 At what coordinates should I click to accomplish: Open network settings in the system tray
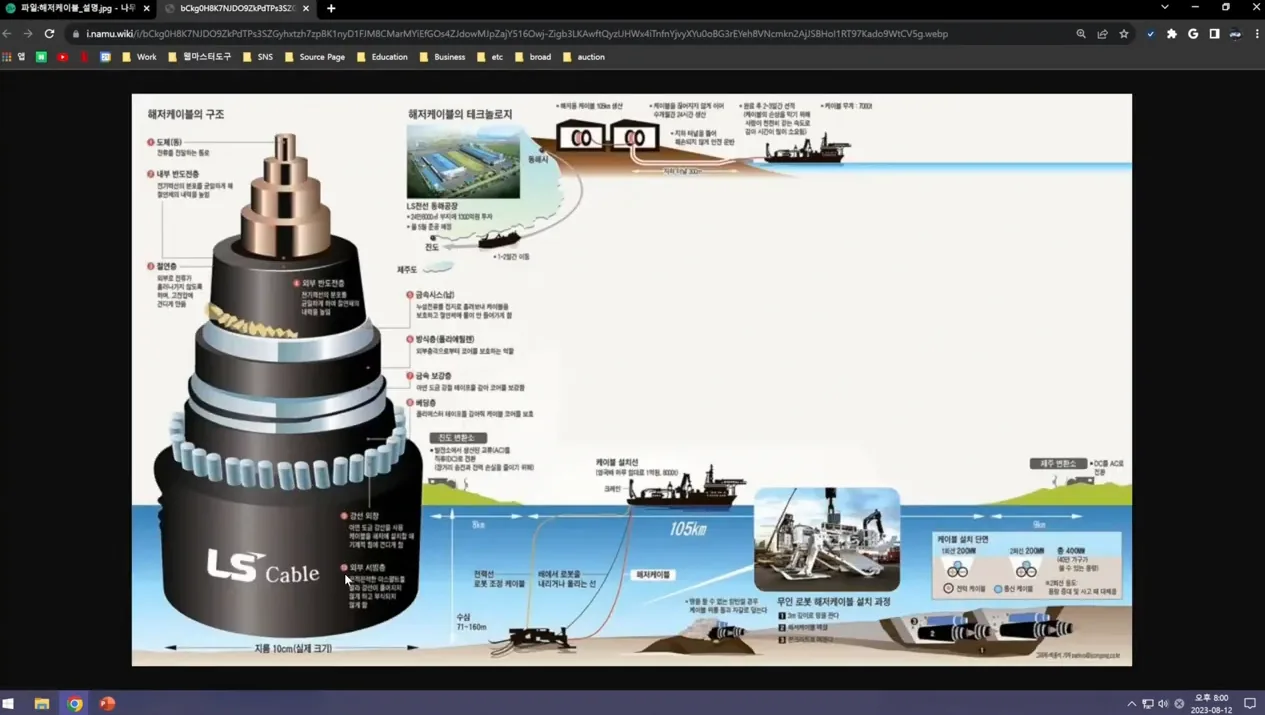(x=1148, y=703)
